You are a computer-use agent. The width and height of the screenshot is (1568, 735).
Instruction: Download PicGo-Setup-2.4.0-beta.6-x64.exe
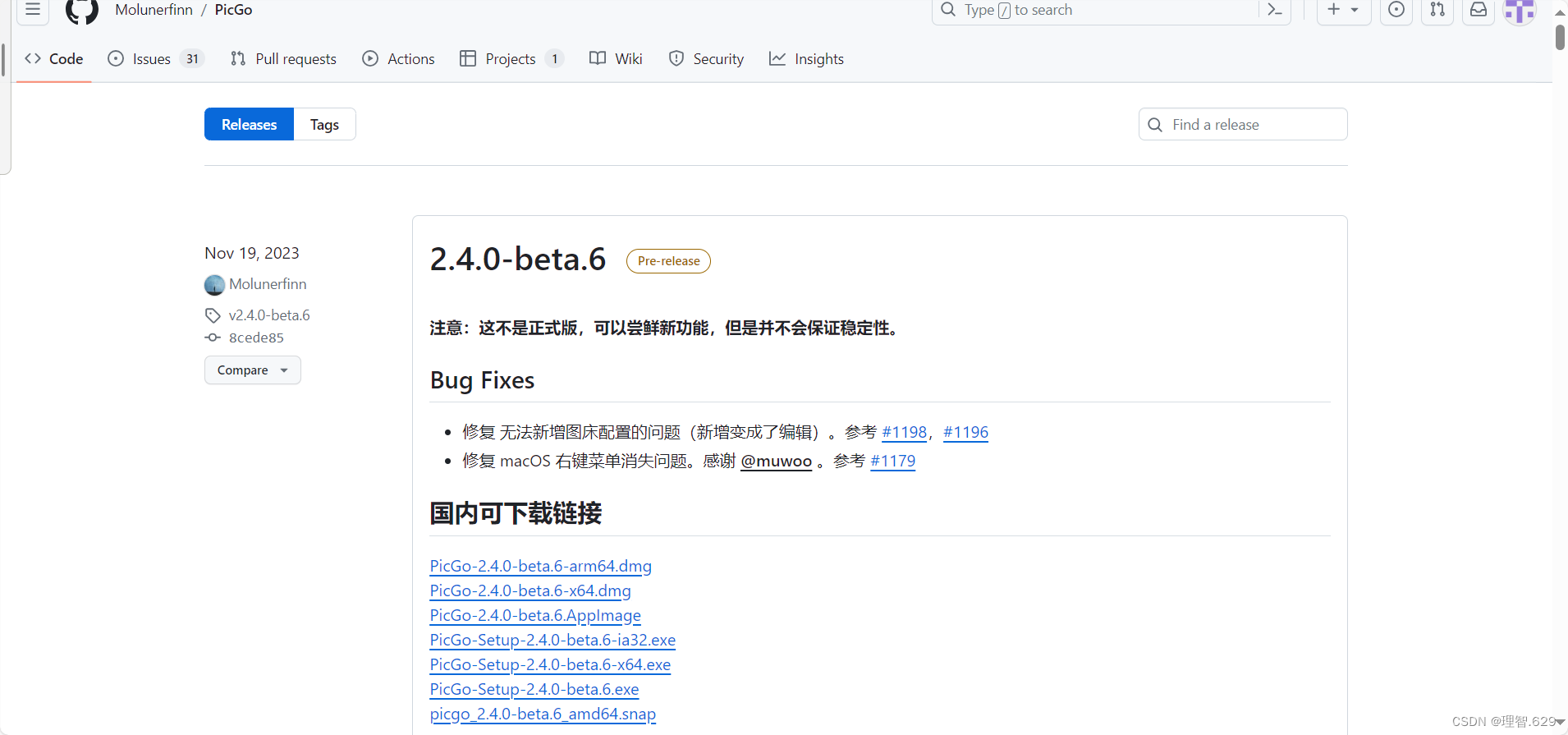coord(550,664)
